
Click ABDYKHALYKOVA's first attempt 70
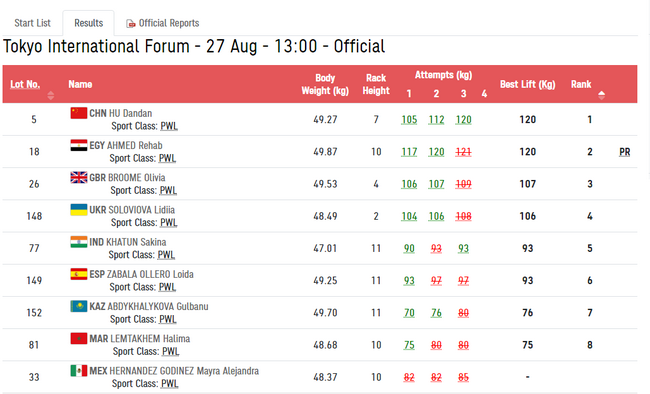tap(409, 313)
